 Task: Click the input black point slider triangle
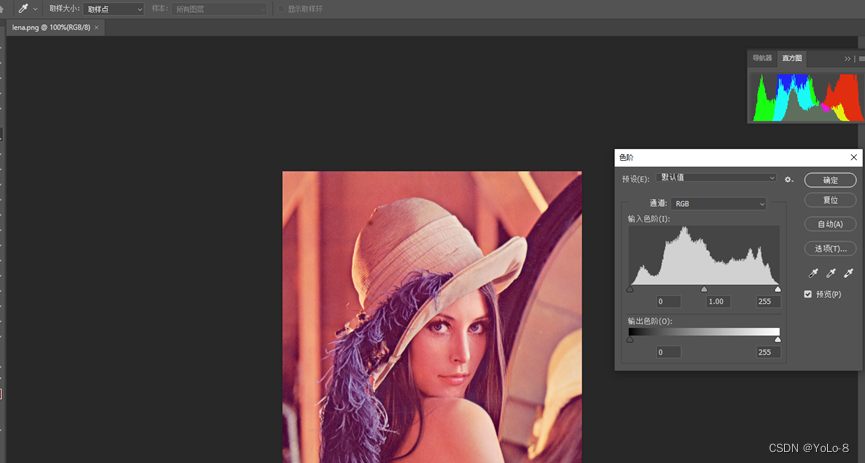pos(630,289)
